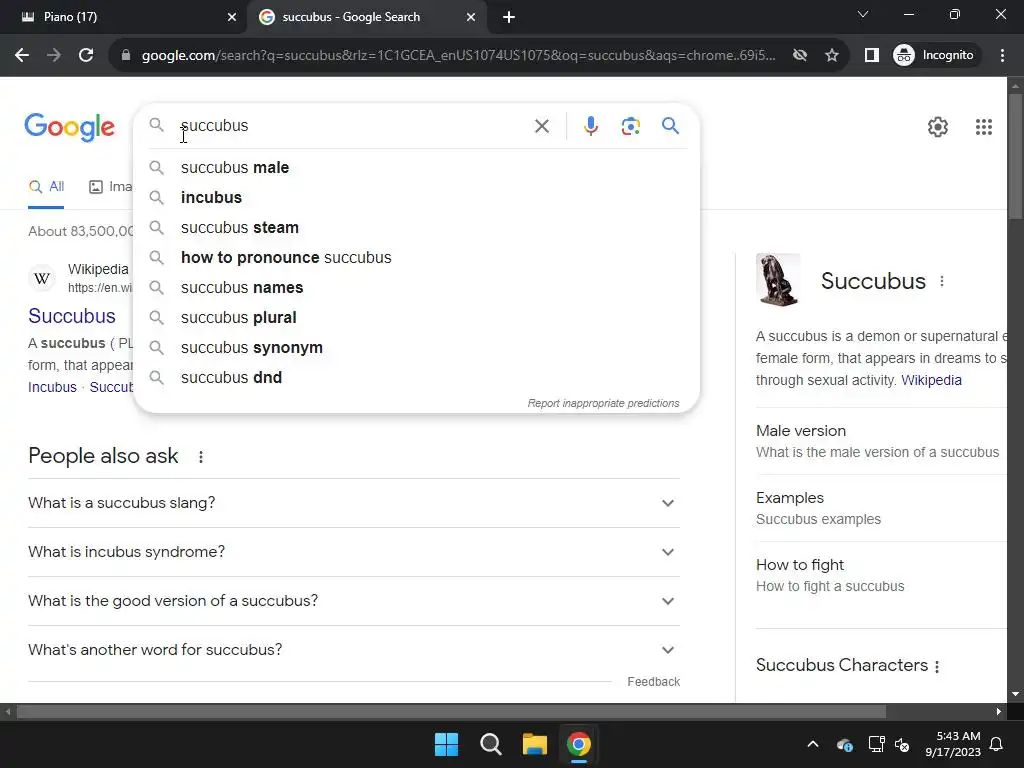Open Succubus knowledge panel more options
The image size is (1024, 768).
(942, 281)
